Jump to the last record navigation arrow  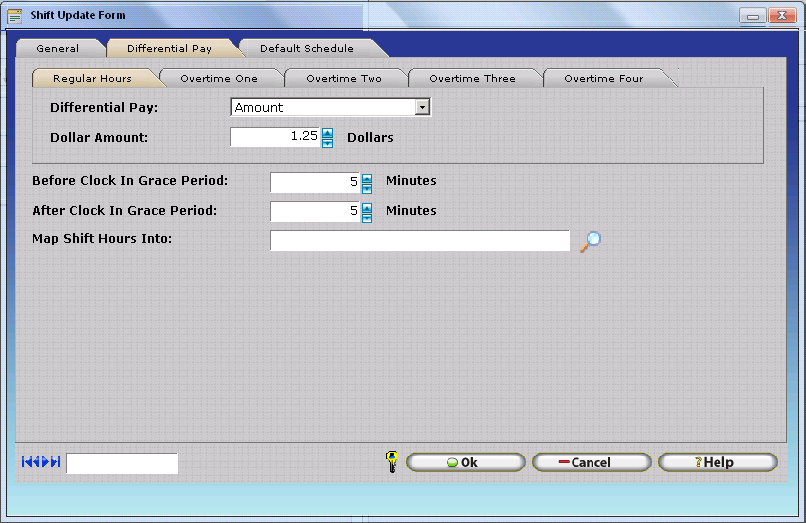point(56,462)
